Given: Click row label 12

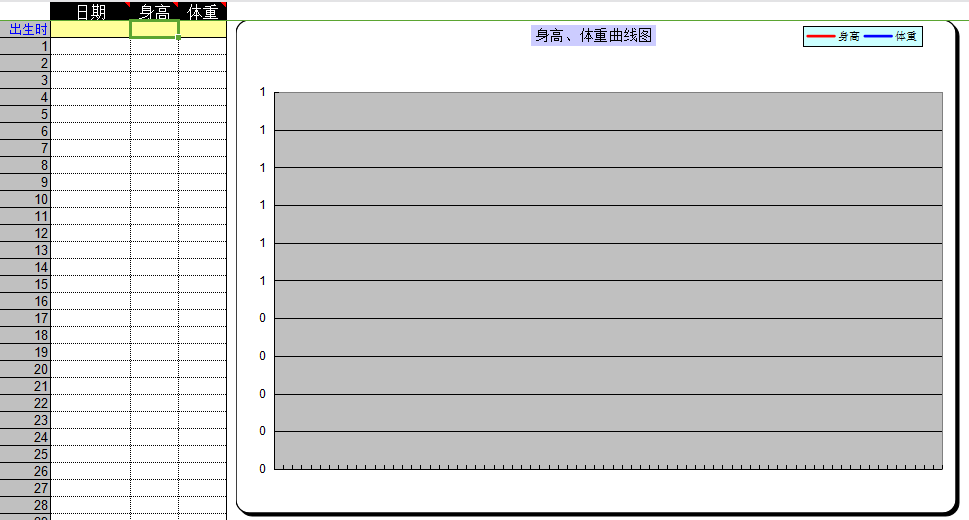Looking at the screenshot, I should coord(25,233).
